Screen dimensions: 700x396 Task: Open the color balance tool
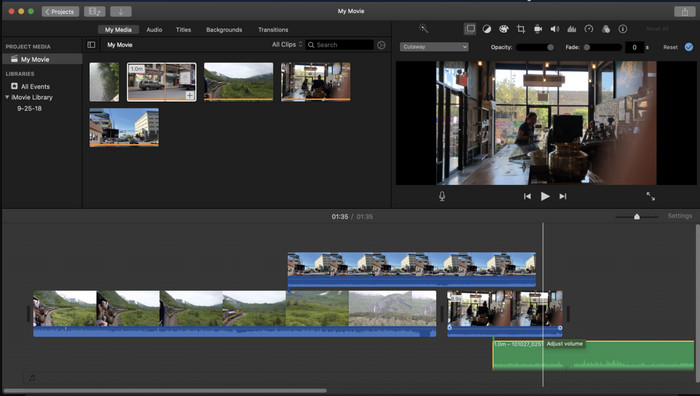[x=487, y=29]
